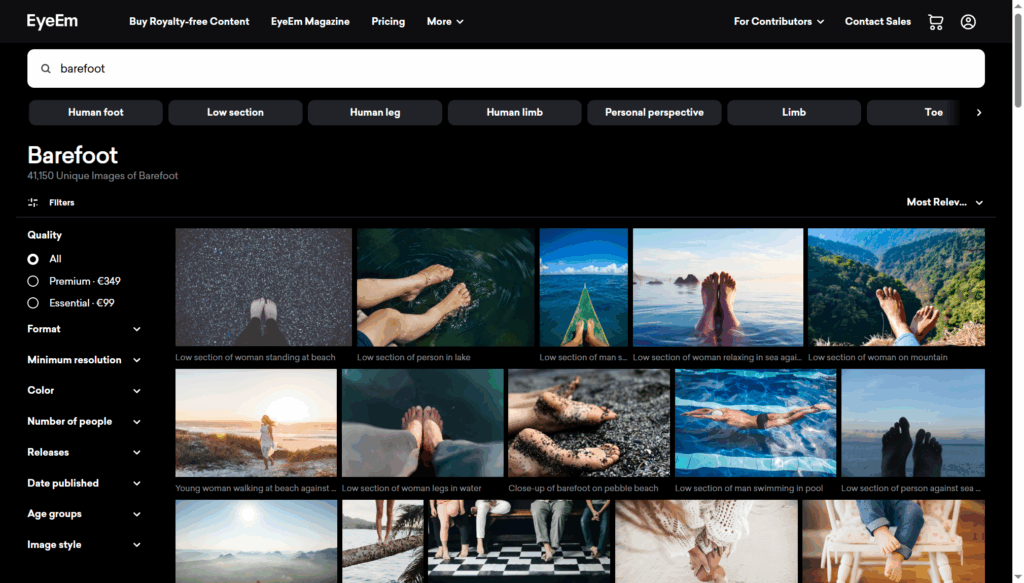Open the For Contributors menu
This screenshot has height=583, width=1024.
click(778, 21)
